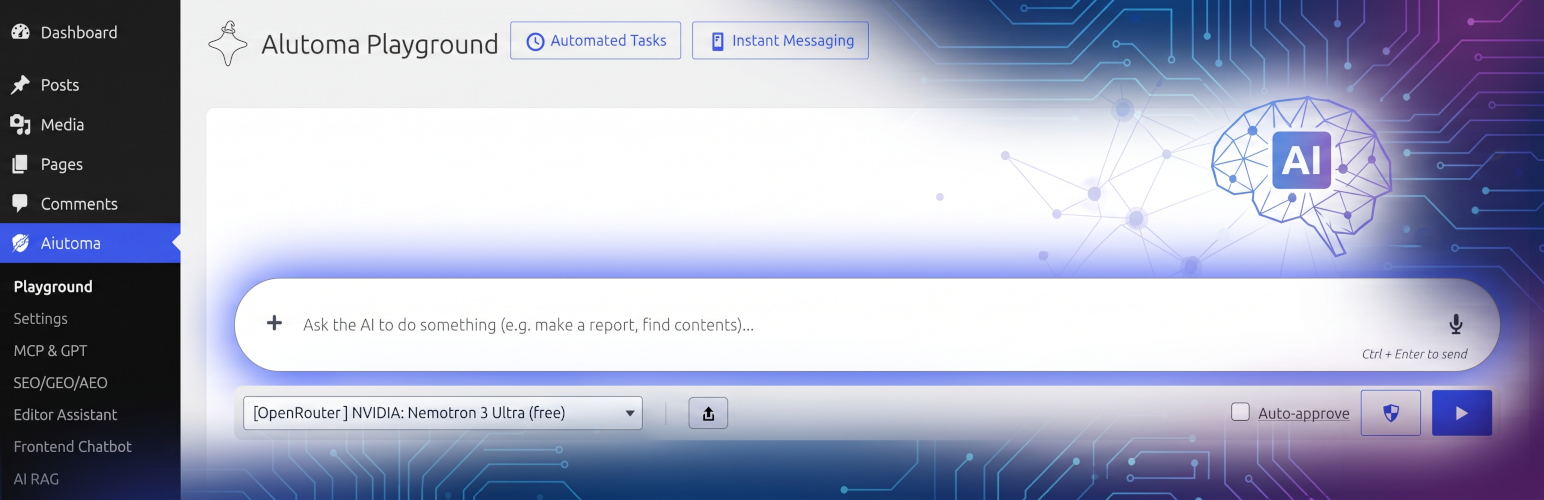
Task: Click the upload share icon button
Action: (x=708, y=413)
